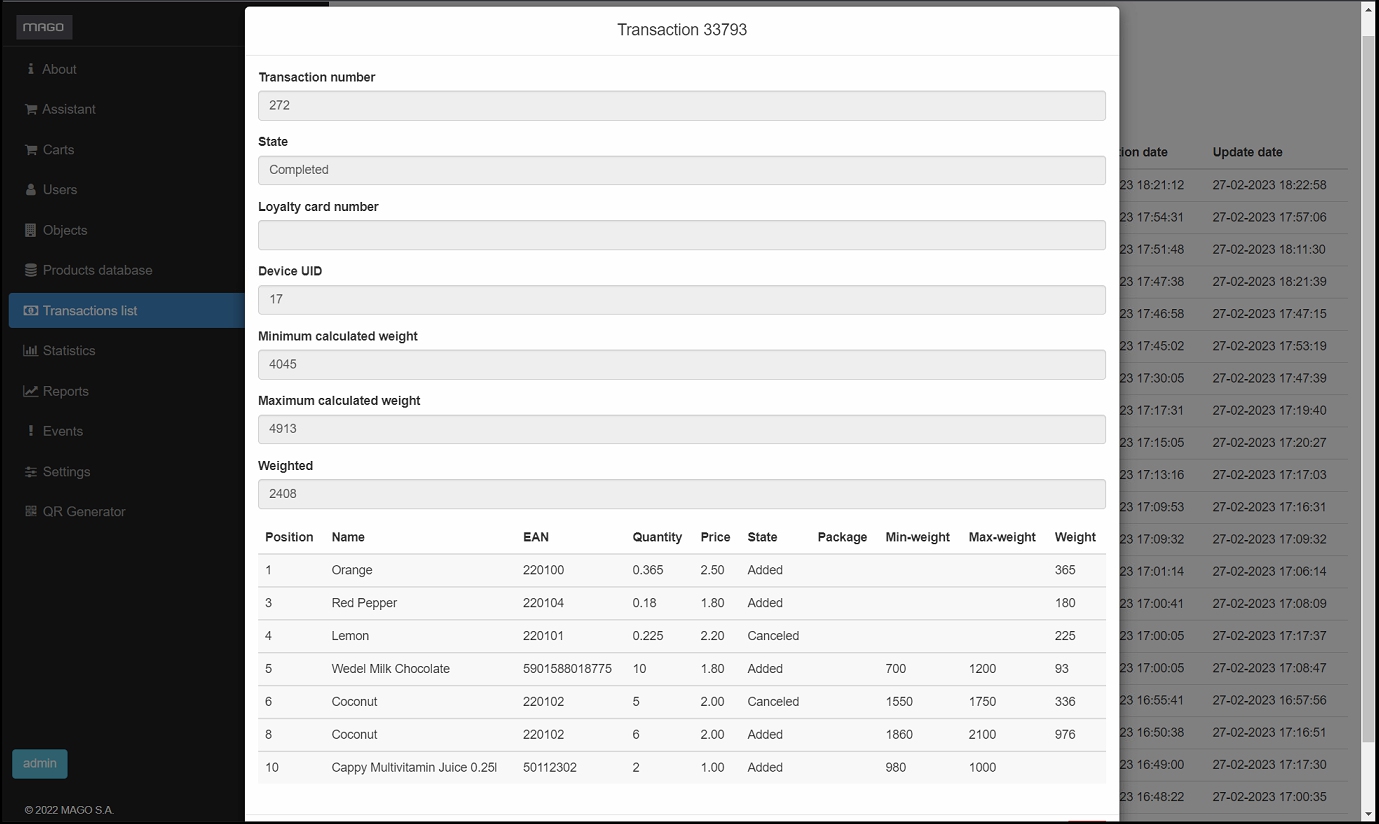Click the Update date column header
This screenshot has width=1379, height=824.
pos(1247,152)
